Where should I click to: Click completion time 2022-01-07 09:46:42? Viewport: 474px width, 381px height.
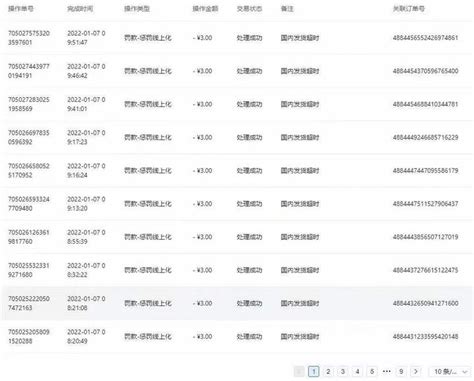point(86,71)
